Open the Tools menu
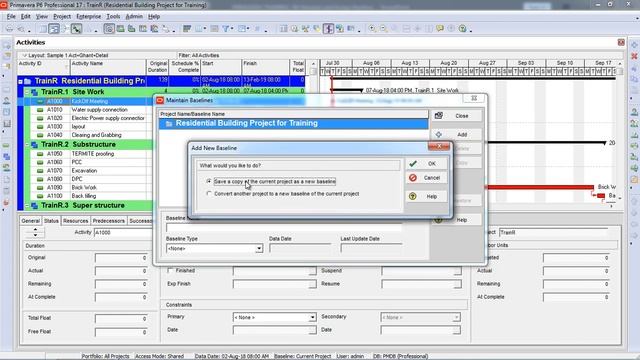Screen dimensions: 640x360 [x=113, y=17]
